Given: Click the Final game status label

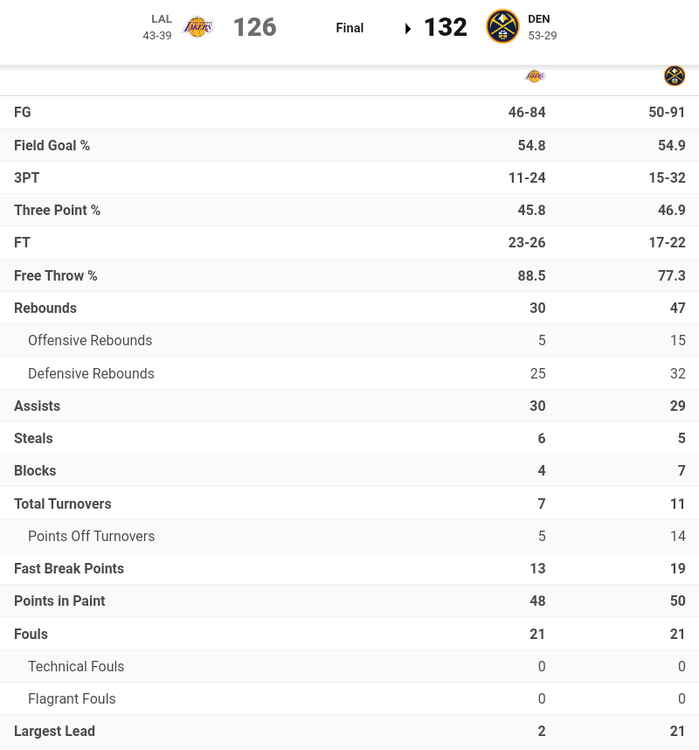Looking at the screenshot, I should point(349,28).
